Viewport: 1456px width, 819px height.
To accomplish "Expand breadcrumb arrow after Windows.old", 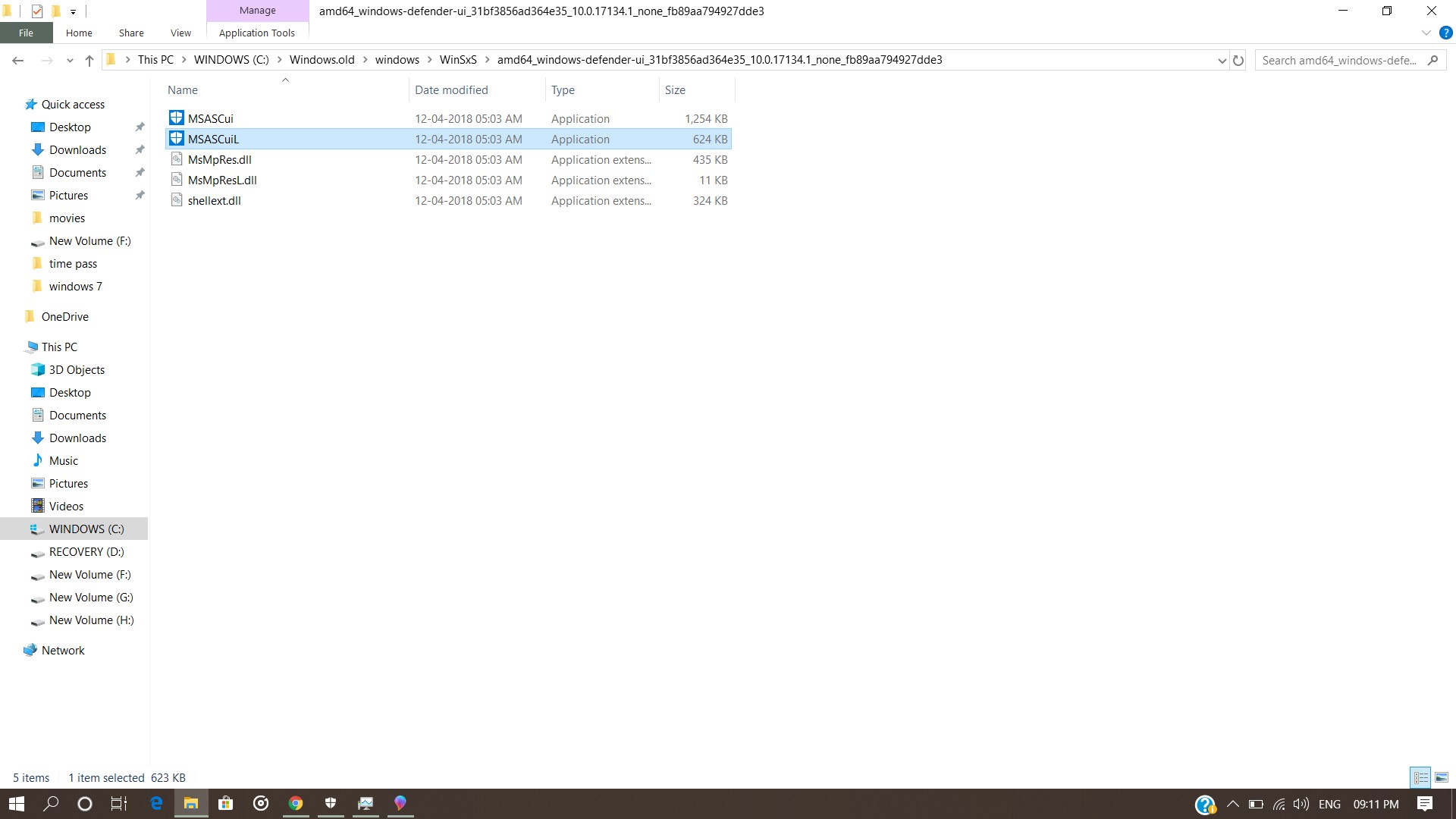I will (x=365, y=60).
